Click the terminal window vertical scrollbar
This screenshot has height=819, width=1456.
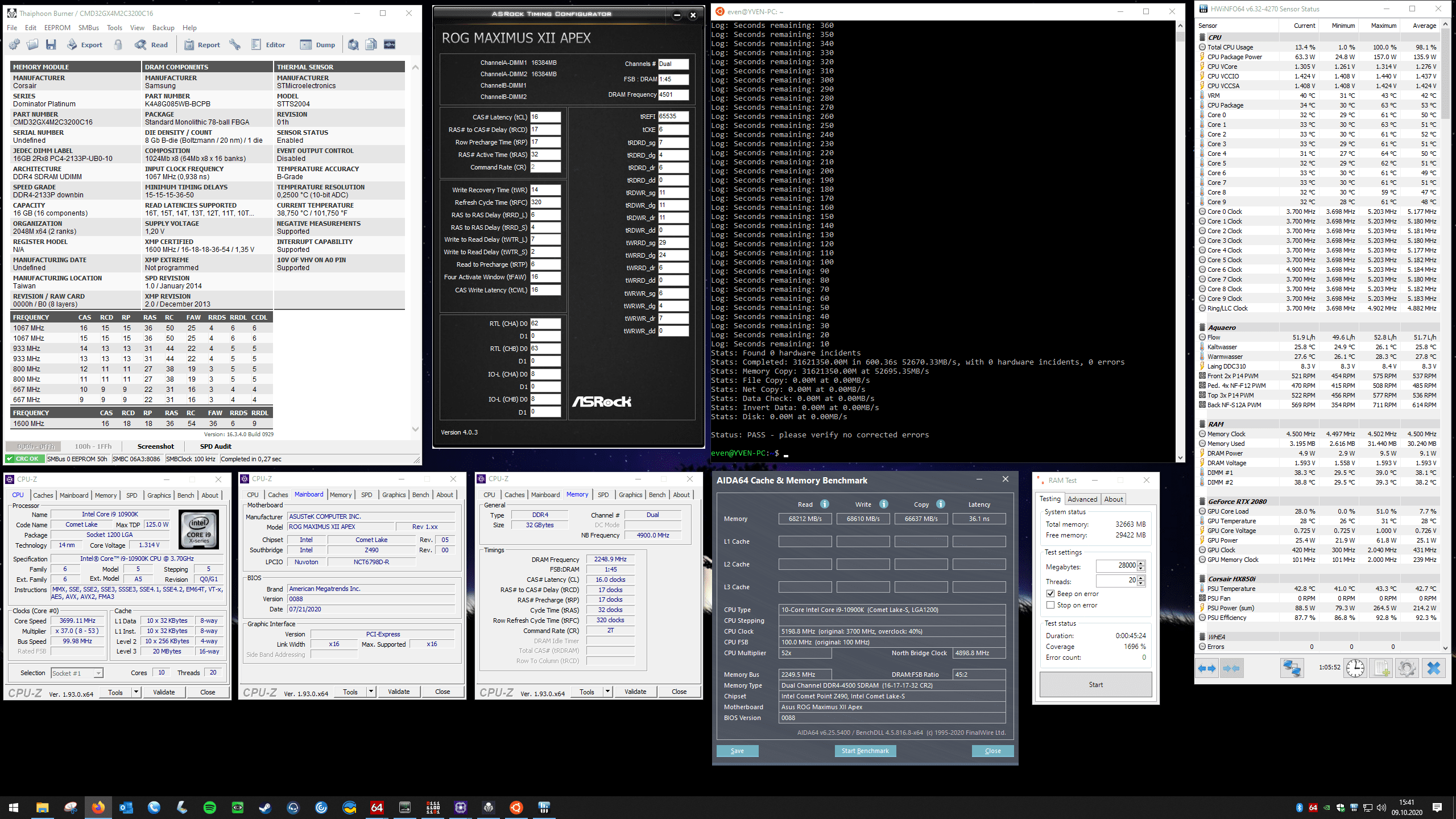point(1180,242)
